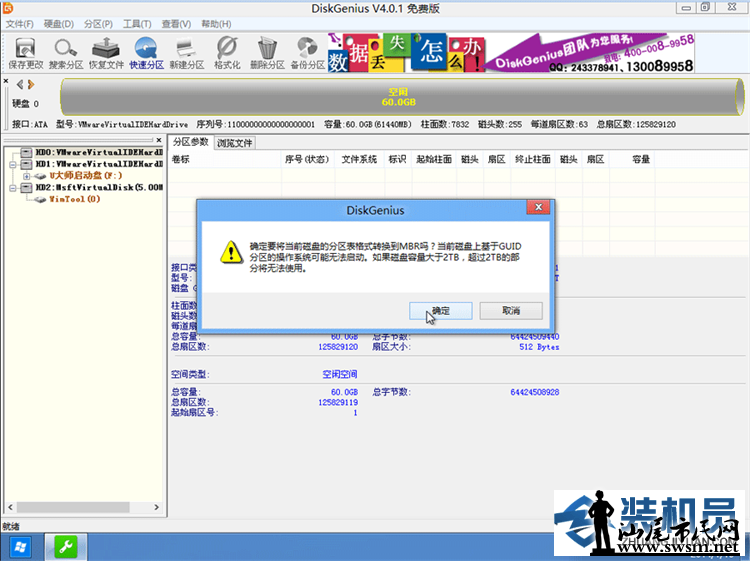Click the Format (格式化) toolbar icon
The height and width of the screenshot is (561, 750).
point(227,53)
